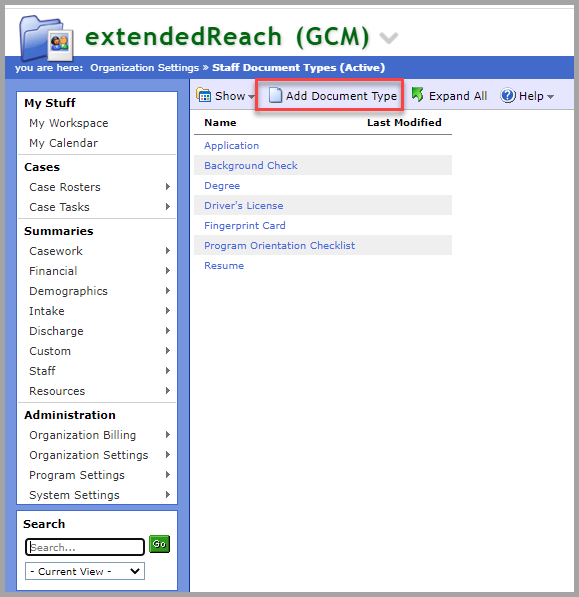Screen dimensions: 579x597
Task: Open the Background Check document type
Action: pos(250,166)
